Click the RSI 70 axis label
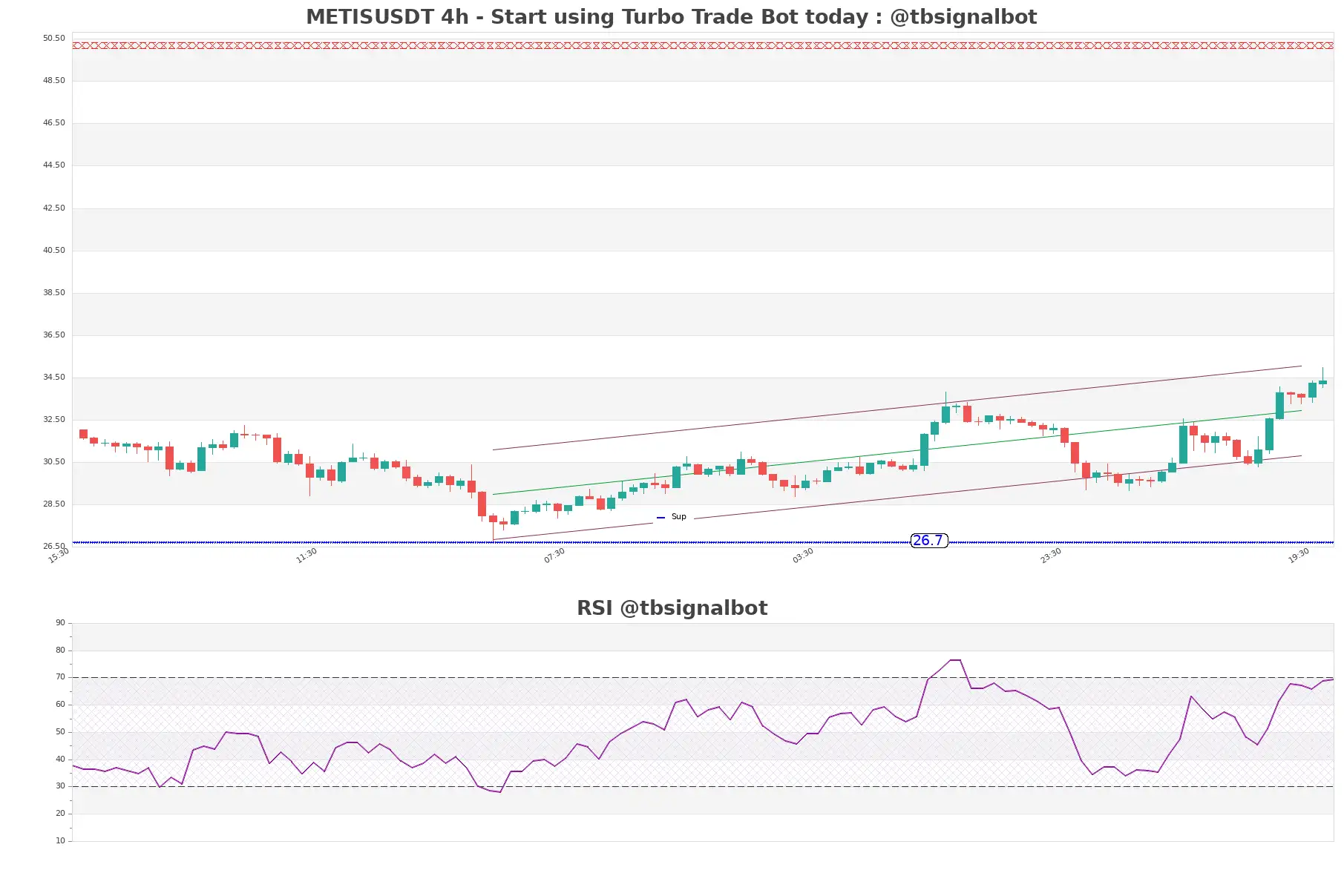Screen dimensions: 1344x896 [x=60, y=676]
